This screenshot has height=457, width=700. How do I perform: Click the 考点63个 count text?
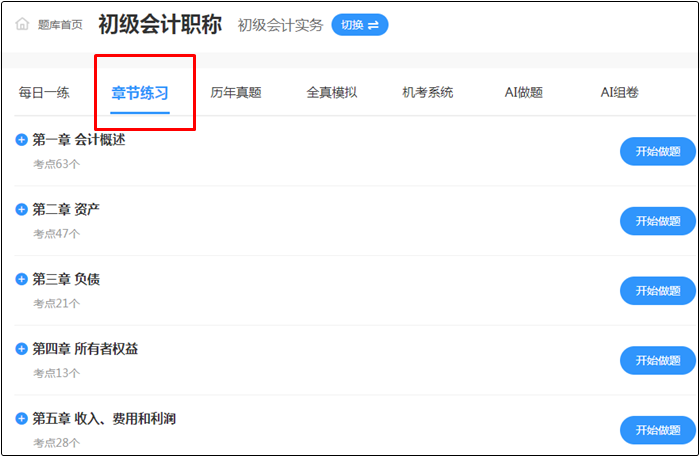tap(57, 164)
